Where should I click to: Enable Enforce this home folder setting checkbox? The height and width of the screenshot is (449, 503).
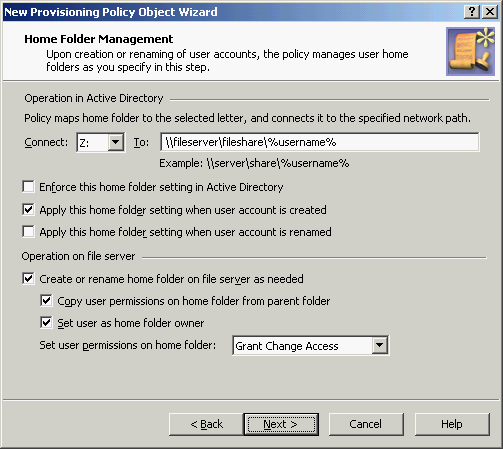coord(28,187)
